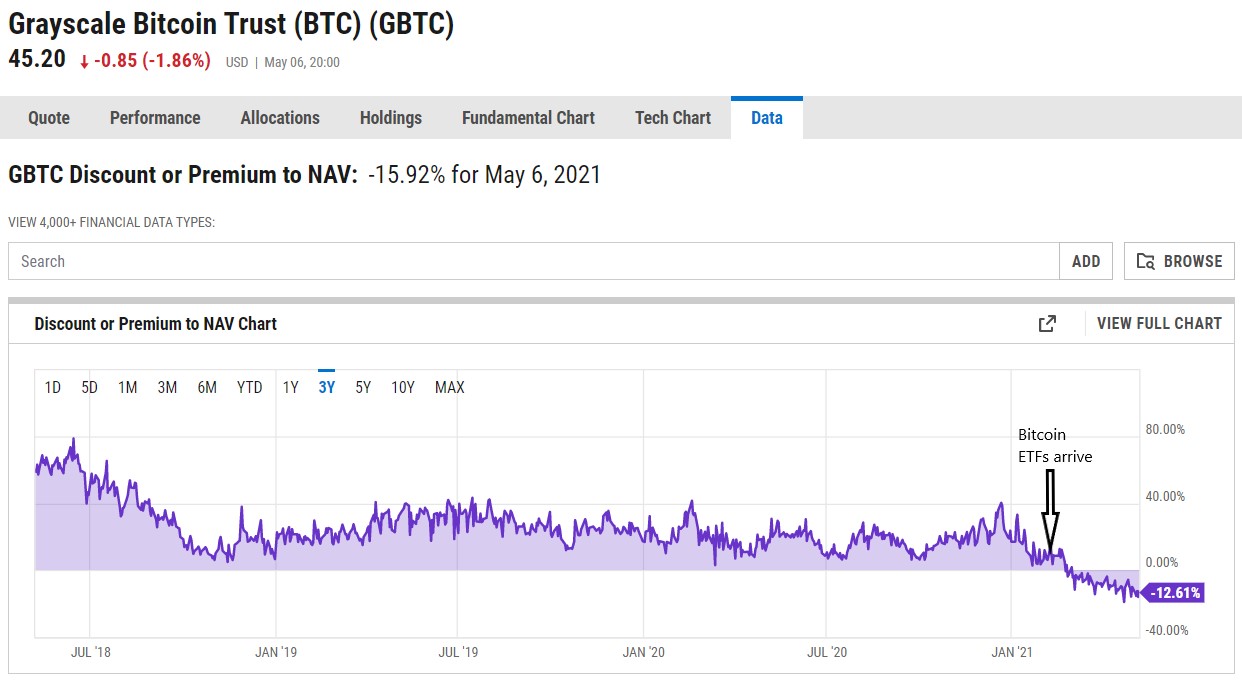Go to the Holdings tab
Screen dimensions: 1242x683
coord(391,118)
